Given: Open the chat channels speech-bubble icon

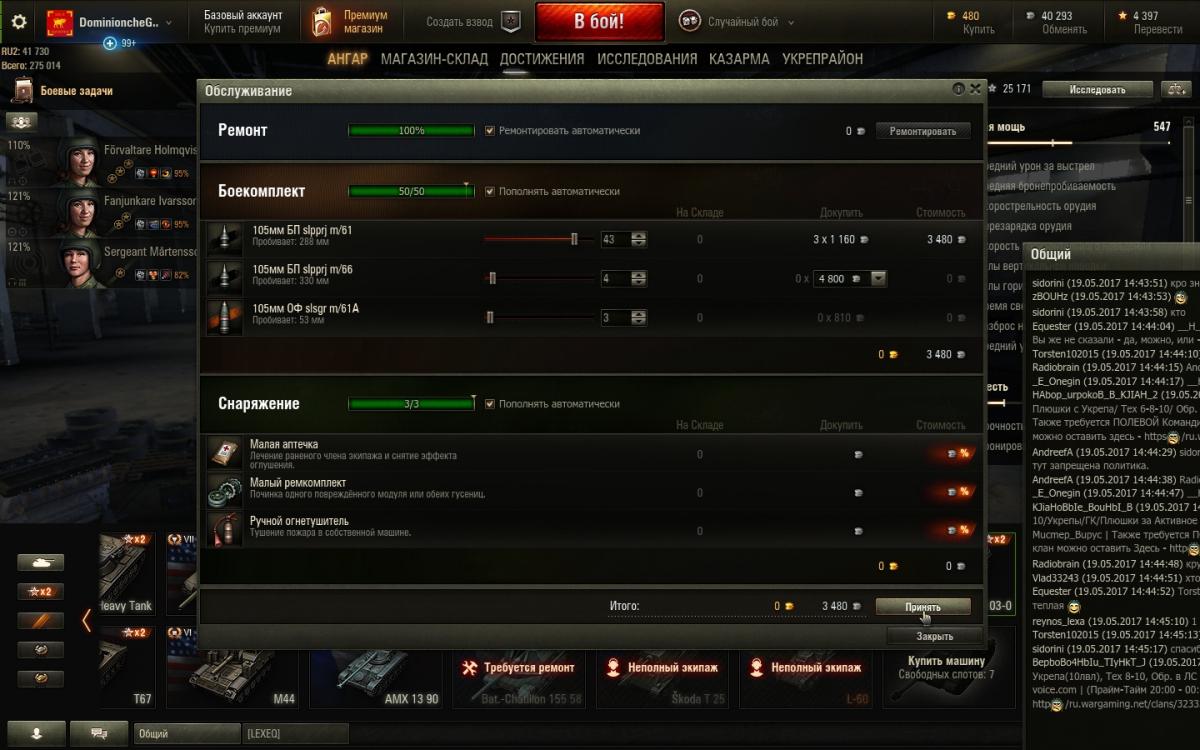Looking at the screenshot, I should click(100, 733).
